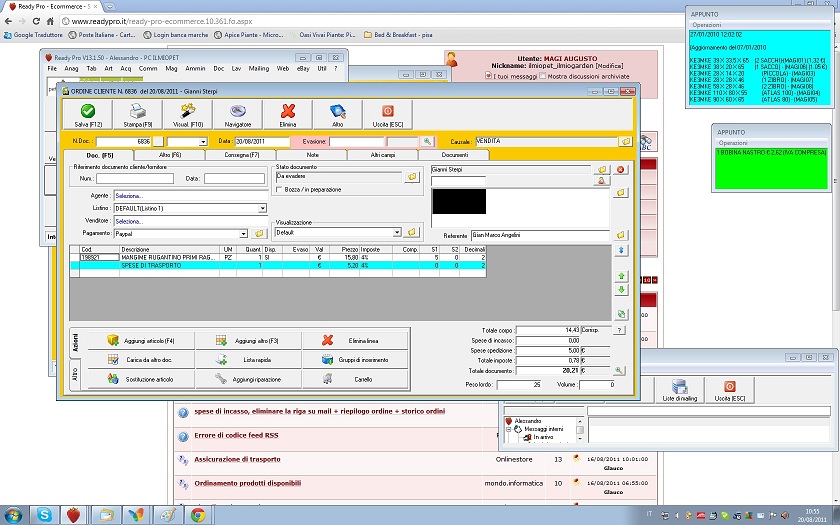Click the Elimina red X icon

pyautogui.click(x=288, y=111)
